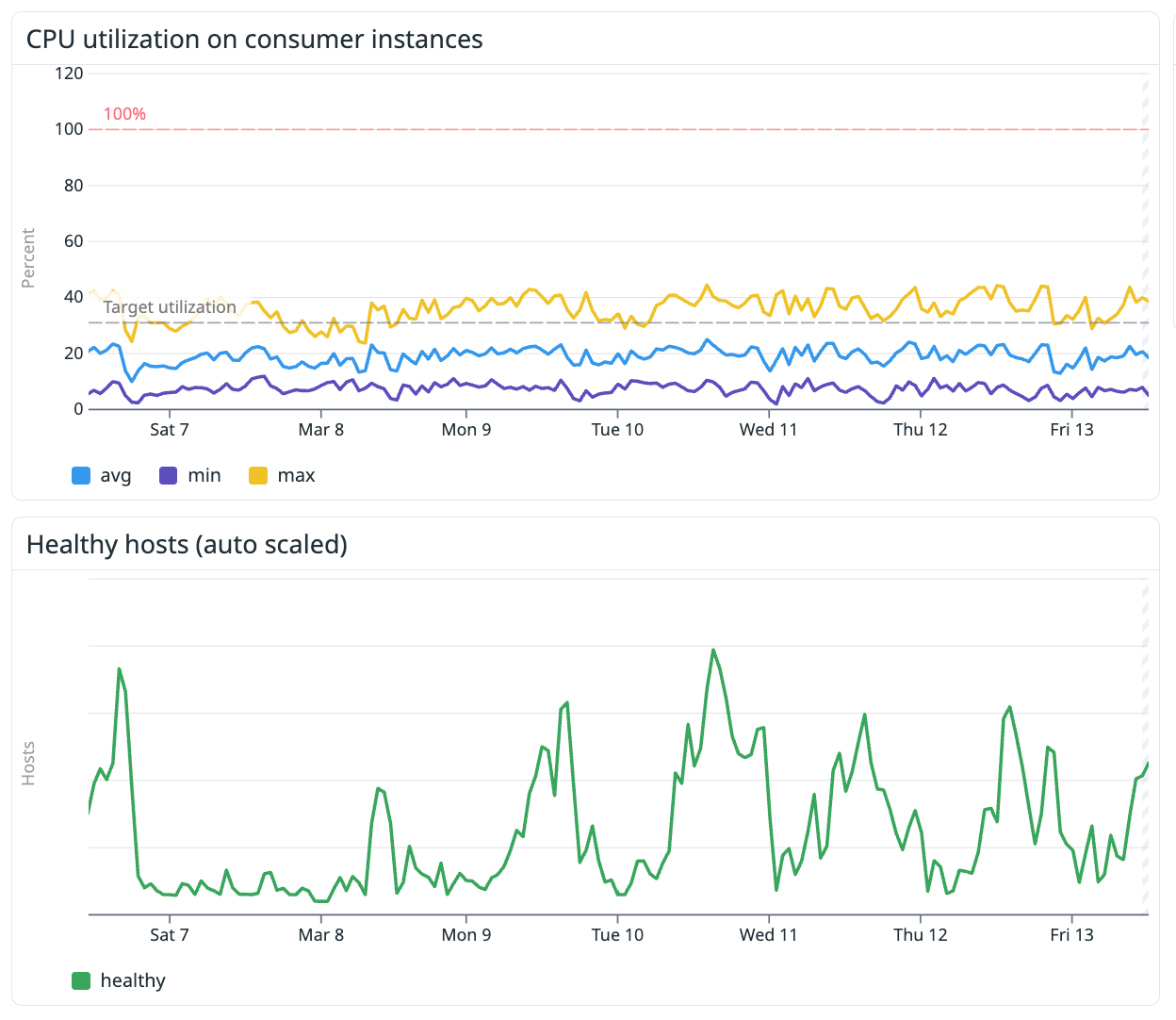Click Mar 8 on the Healthy hosts axis

pyautogui.click(x=321, y=935)
